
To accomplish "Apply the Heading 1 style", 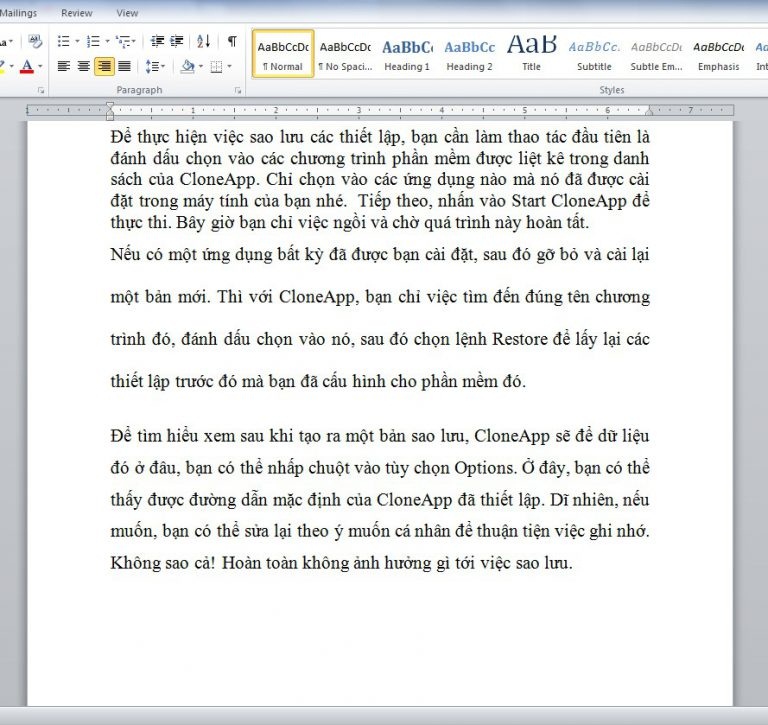I will 407,53.
